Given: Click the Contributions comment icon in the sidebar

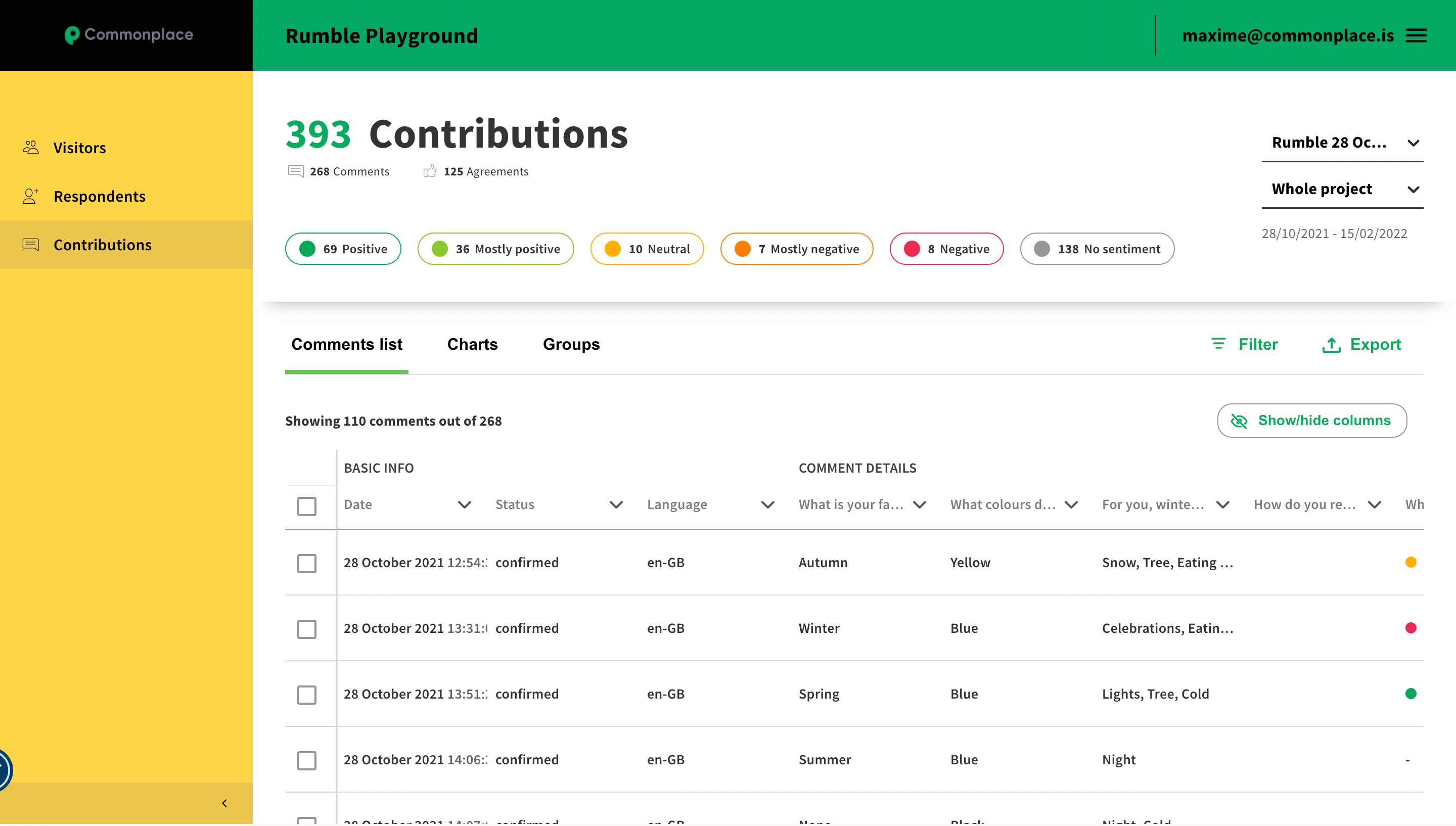Looking at the screenshot, I should (x=31, y=245).
